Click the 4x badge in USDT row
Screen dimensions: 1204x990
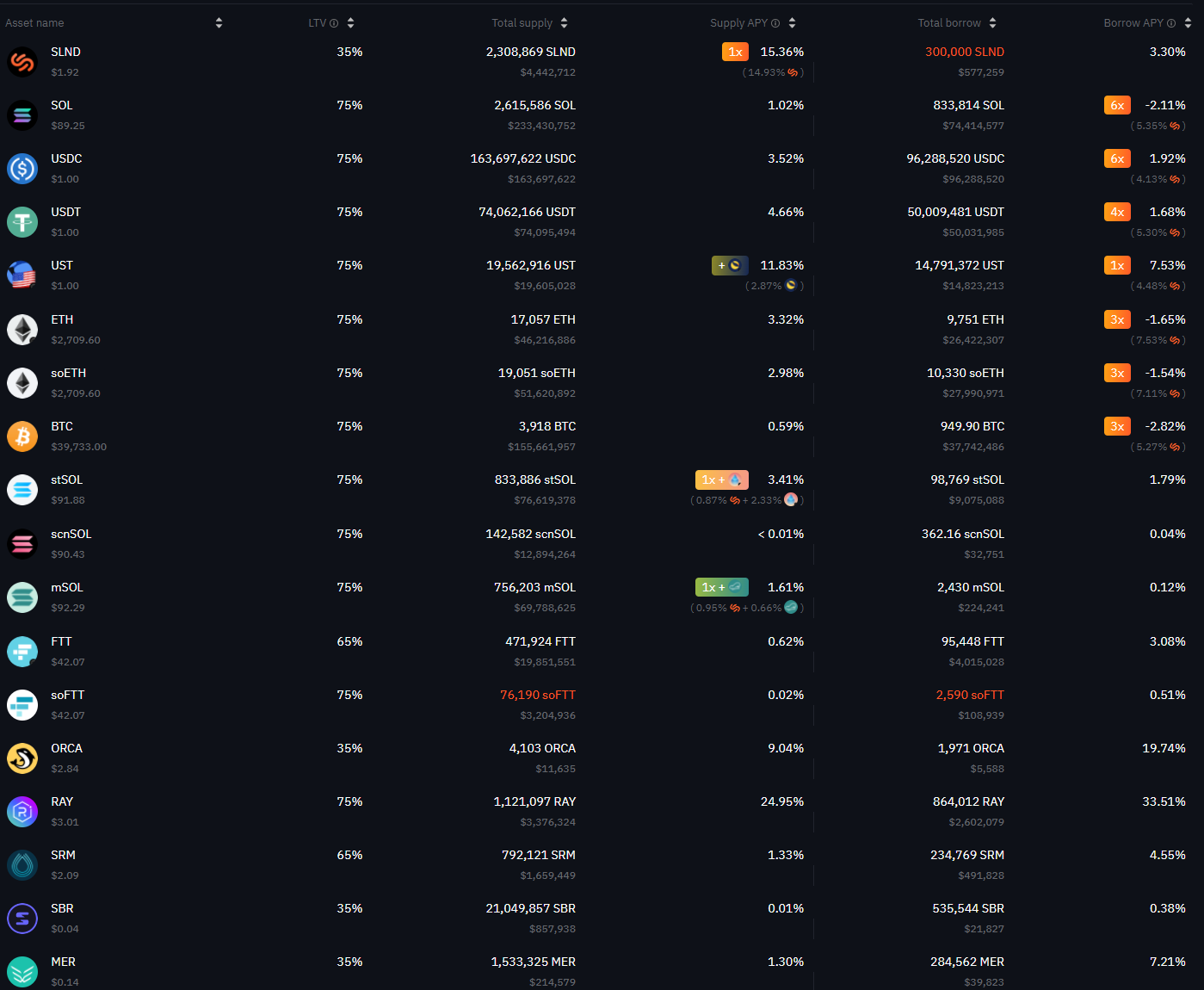coord(1117,212)
